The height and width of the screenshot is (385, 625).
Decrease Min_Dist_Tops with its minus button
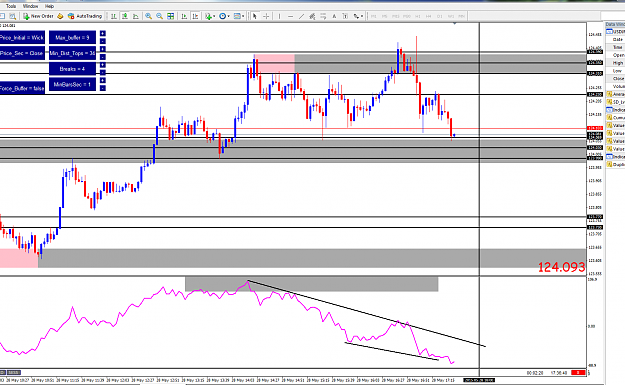(x=102, y=57)
